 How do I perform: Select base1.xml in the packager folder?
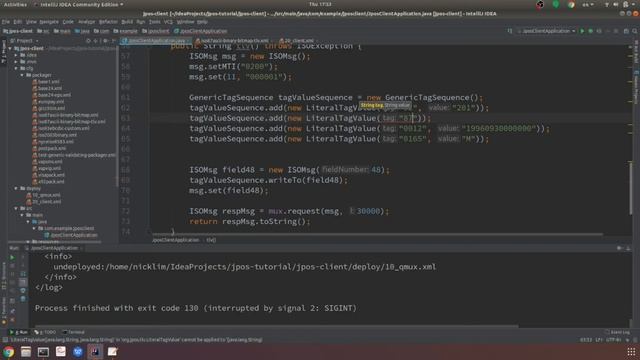pos(46,82)
